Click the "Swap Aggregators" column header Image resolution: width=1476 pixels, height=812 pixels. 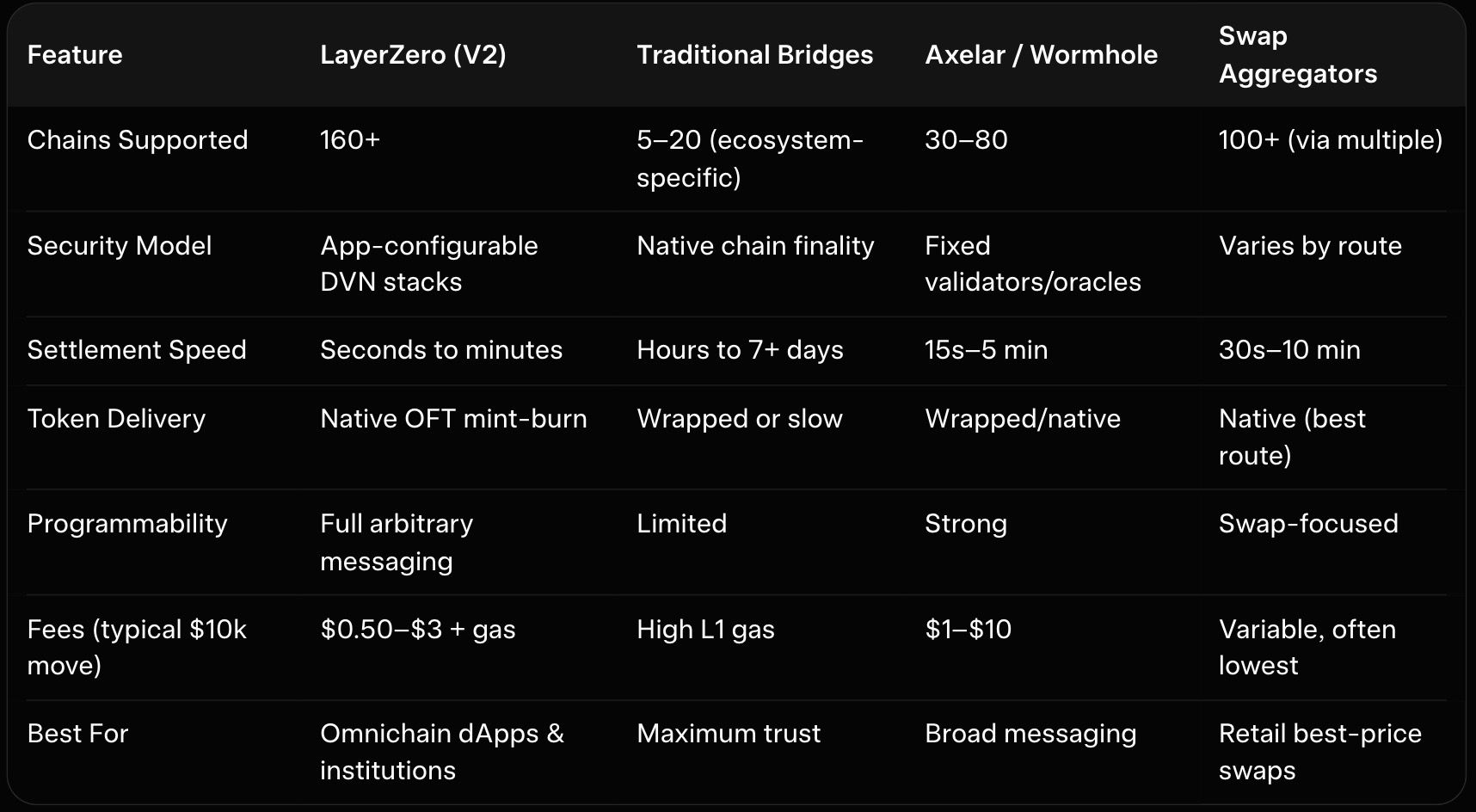pos(1297,55)
